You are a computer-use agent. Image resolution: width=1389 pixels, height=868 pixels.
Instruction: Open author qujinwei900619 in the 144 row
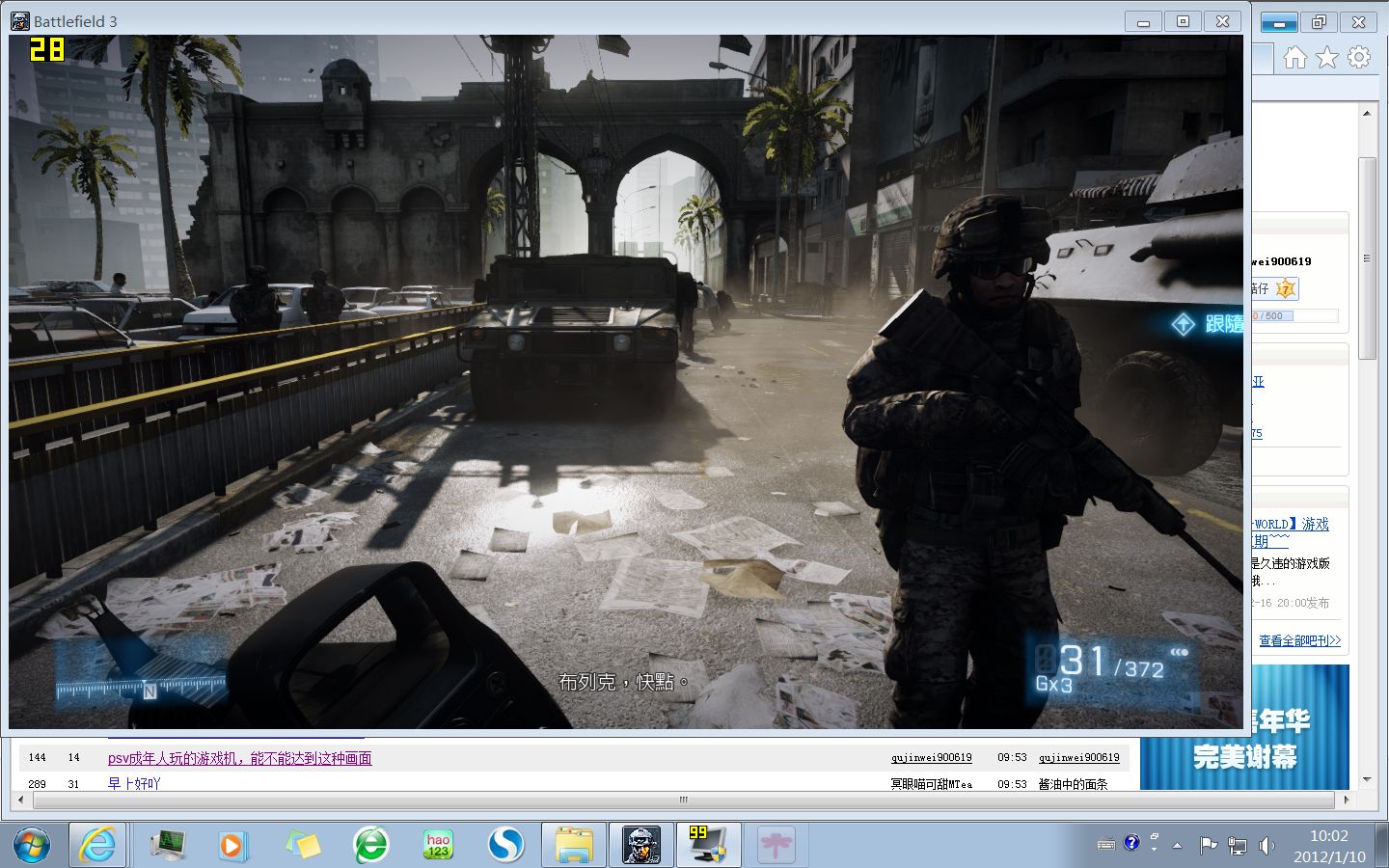click(932, 758)
